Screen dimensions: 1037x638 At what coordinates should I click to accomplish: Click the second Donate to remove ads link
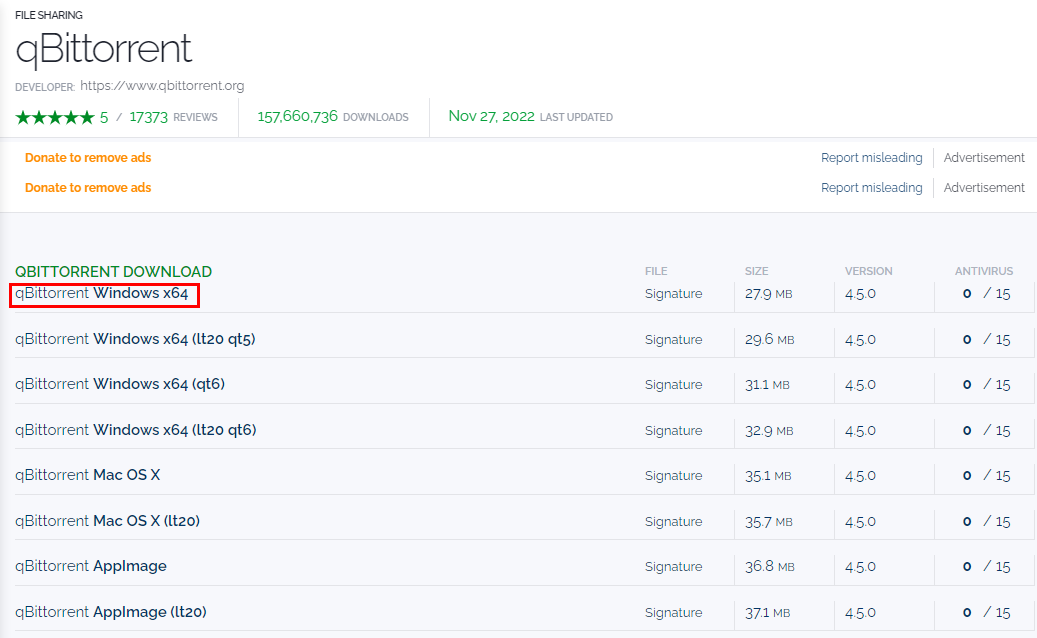click(x=88, y=188)
